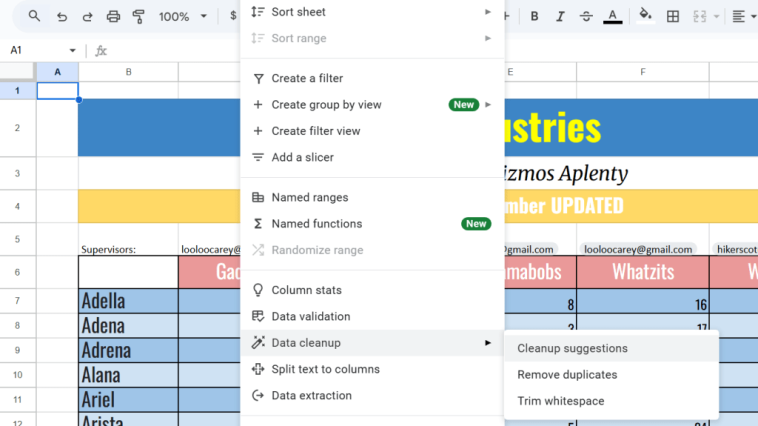Open the borders tool
The image size is (758, 426).
[x=673, y=16]
